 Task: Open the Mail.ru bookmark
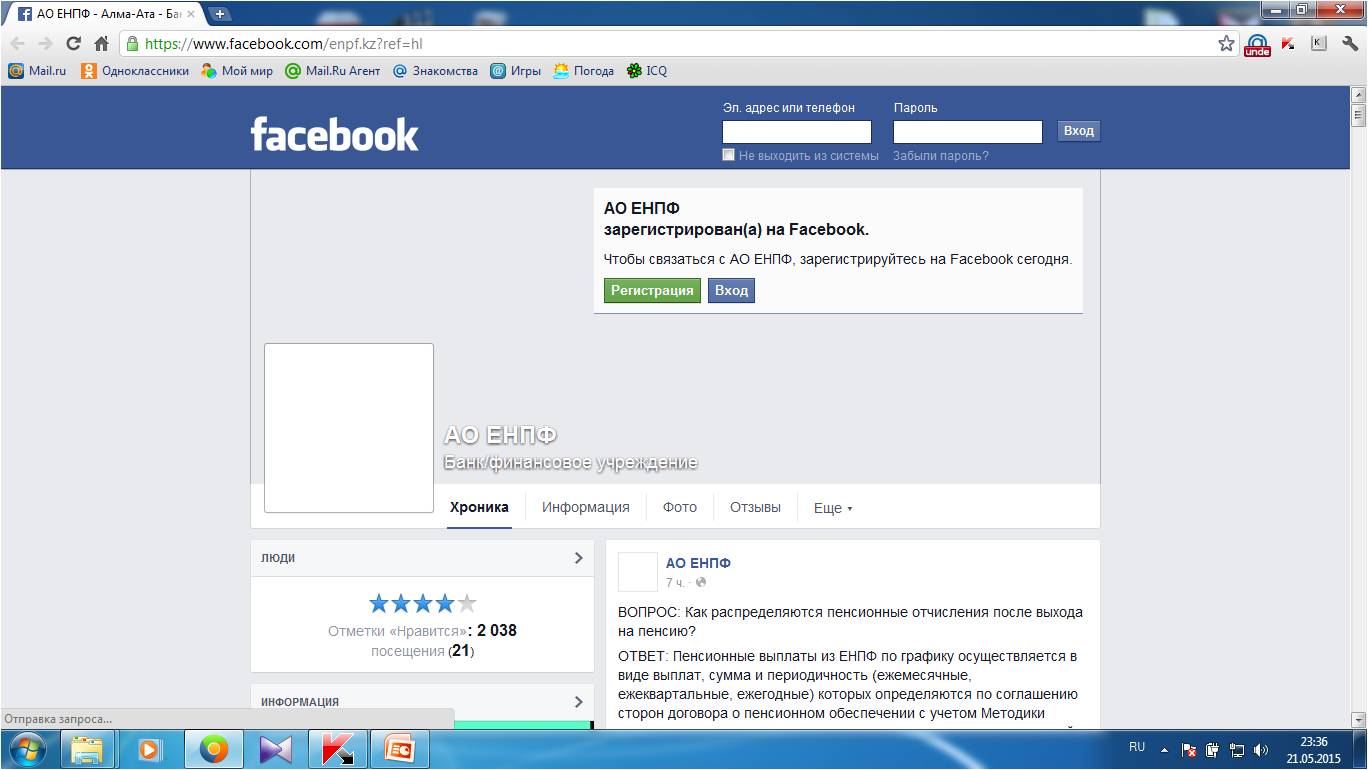click(37, 71)
